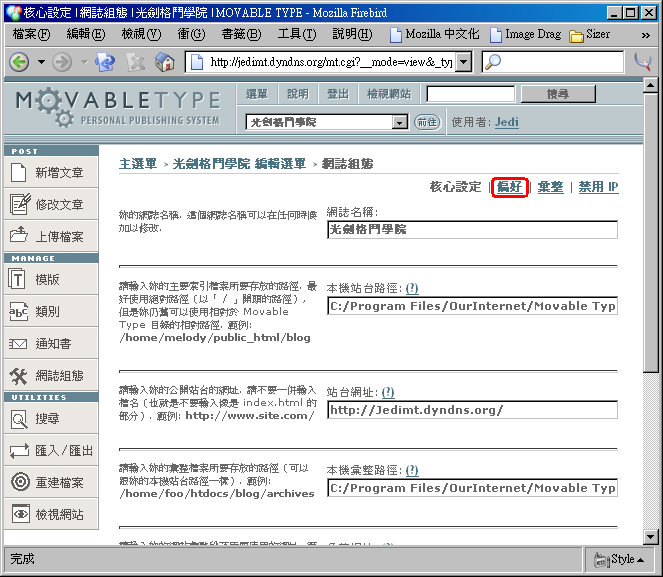Open the 光劍格鬥學院 weblog selector dropdown
Viewport: 663px width, 577px height.
(327, 123)
